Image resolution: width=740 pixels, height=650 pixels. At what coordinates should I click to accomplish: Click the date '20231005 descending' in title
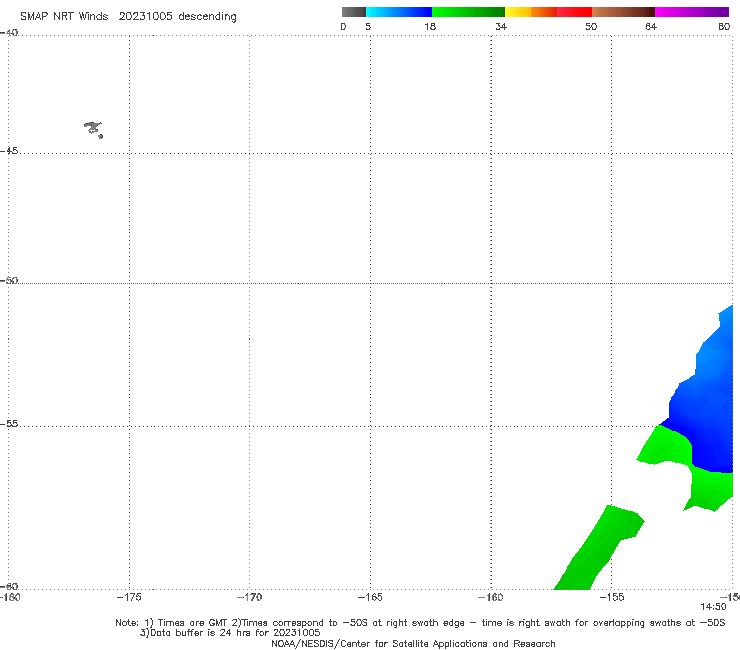point(177,17)
